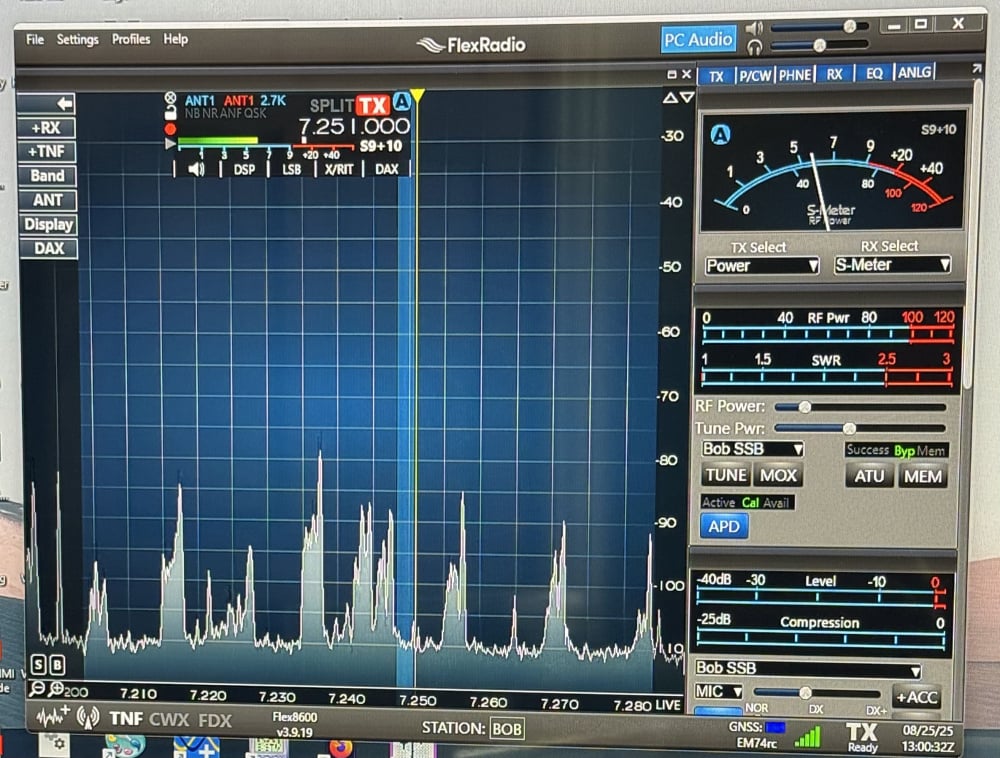The image size is (1000, 758).
Task: Expand the DSP options on the slice
Action: coord(244,170)
